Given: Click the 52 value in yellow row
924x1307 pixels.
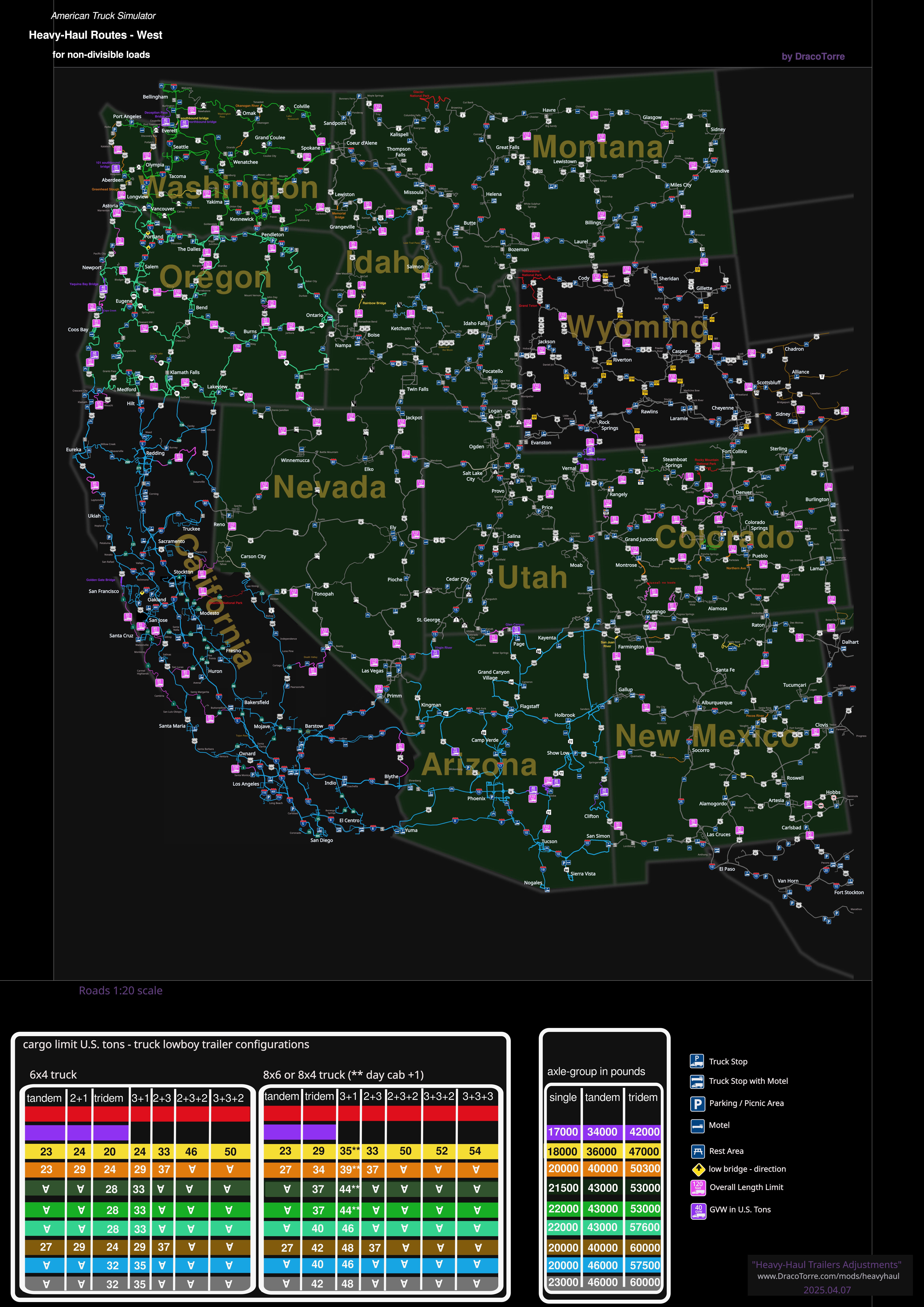Looking at the screenshot, I should pyautogui.click(x=442, y=1151).
